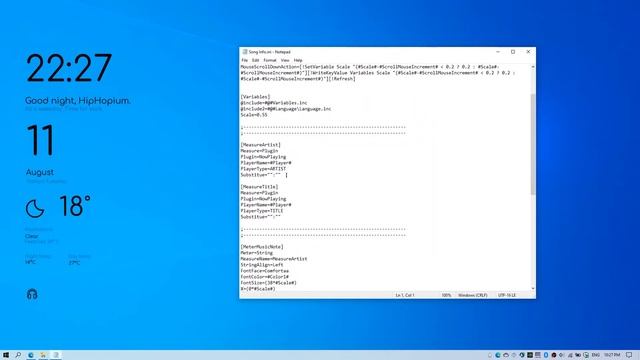The image size is (640, 360).
Task: Open Microsoft Edge from the taskbar
Action: (31, 355)
